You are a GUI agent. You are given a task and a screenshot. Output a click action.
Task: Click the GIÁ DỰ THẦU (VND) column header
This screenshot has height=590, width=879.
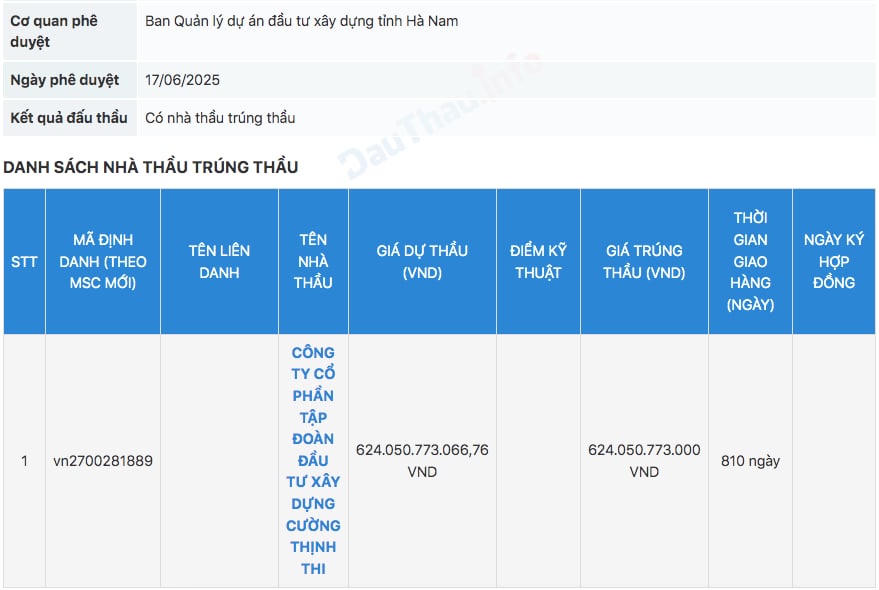point(422,261)
